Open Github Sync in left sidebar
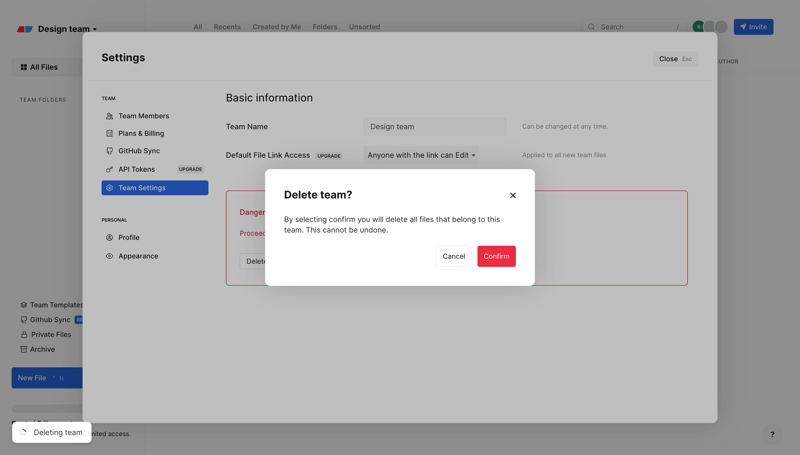Screen dimensions: 800x455 [x=50, y=319]
